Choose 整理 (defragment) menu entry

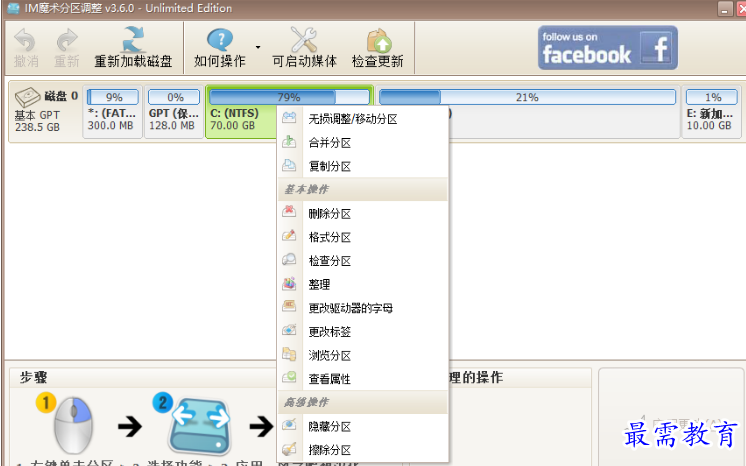(363, 285)
